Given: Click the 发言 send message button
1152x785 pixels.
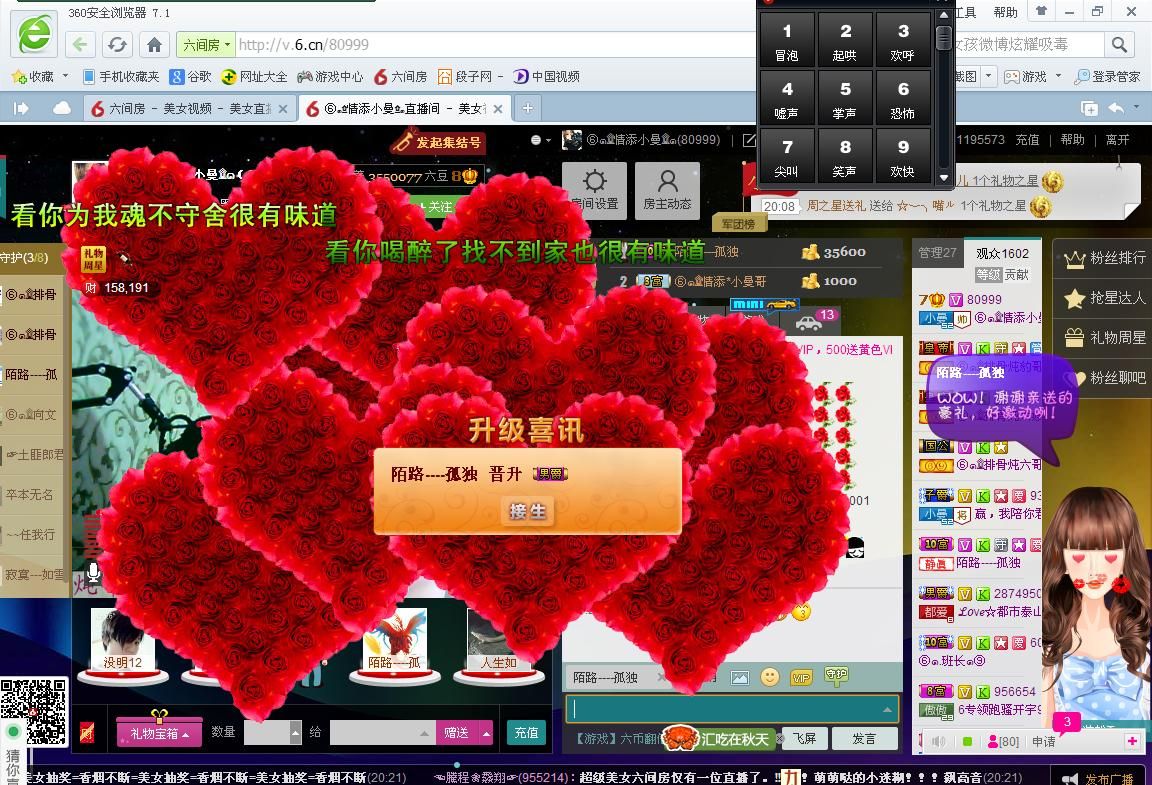Looking at the screenshot, I should click(x=864, y=739).
